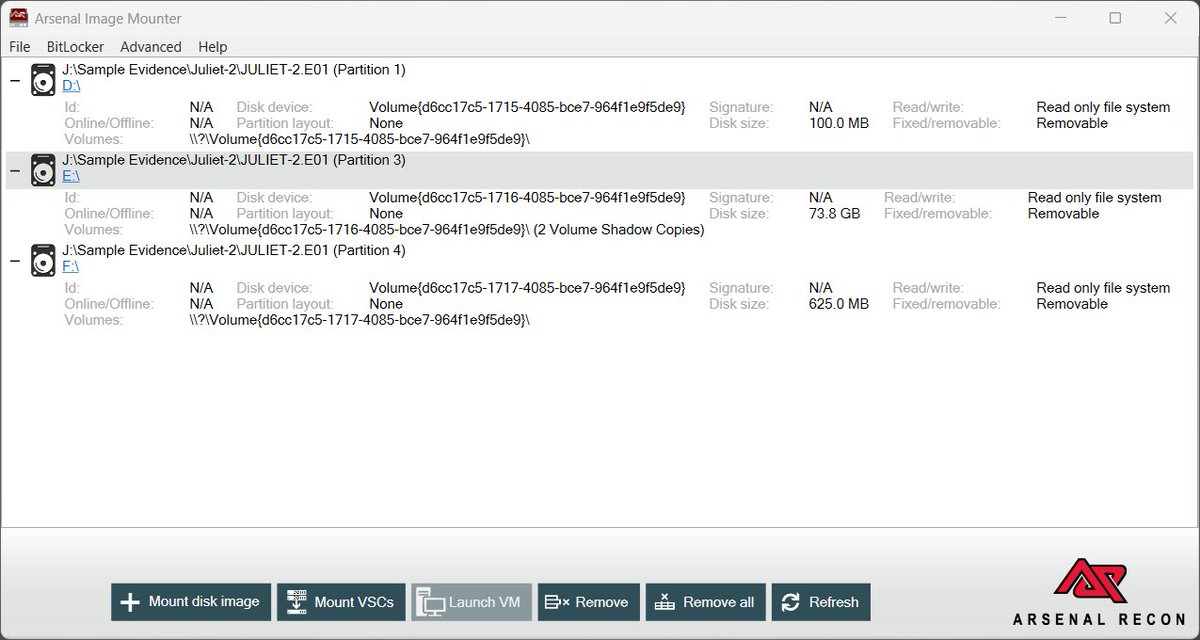Click the icon on the Mount VSCs button
The height and width of the screenshot is (640, 1200).
pyautogui.click(x=296, y=602)
